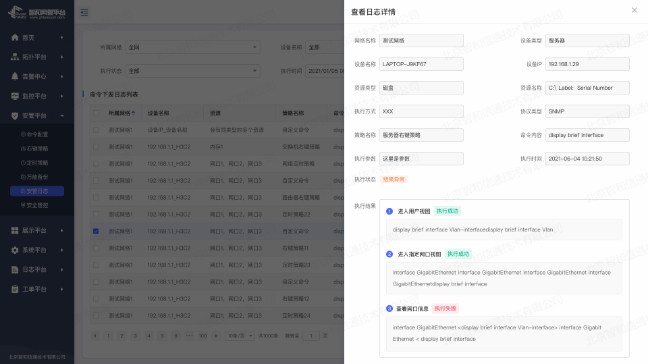The width and height of the screenshot is (648, 364).
Task: Click the 协议类型 field showing SNMP
Action: coord(587,111)
